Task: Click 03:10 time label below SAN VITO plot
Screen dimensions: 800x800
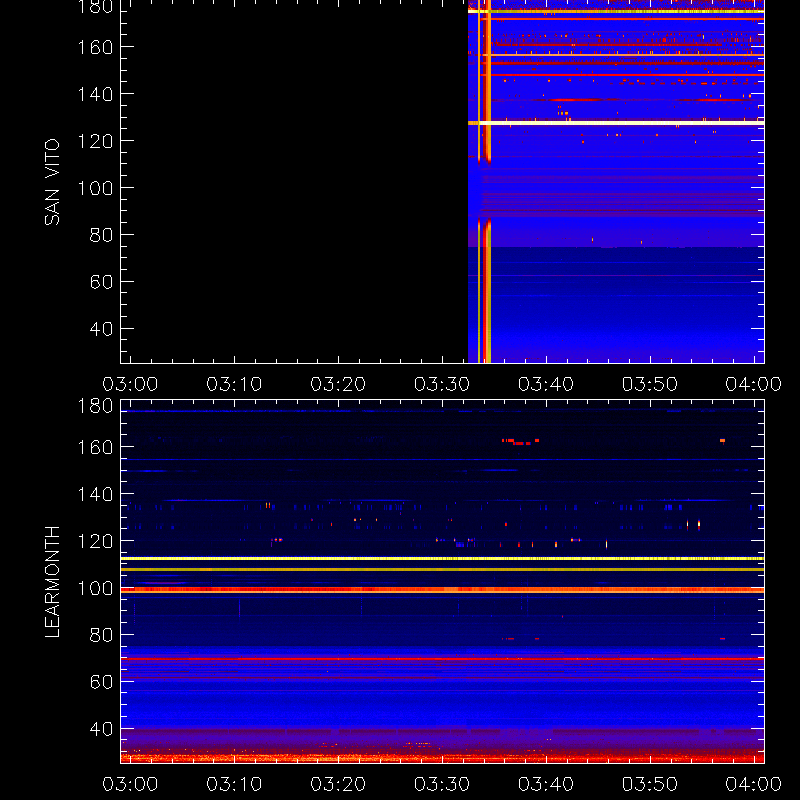Action: click(234, 384)
